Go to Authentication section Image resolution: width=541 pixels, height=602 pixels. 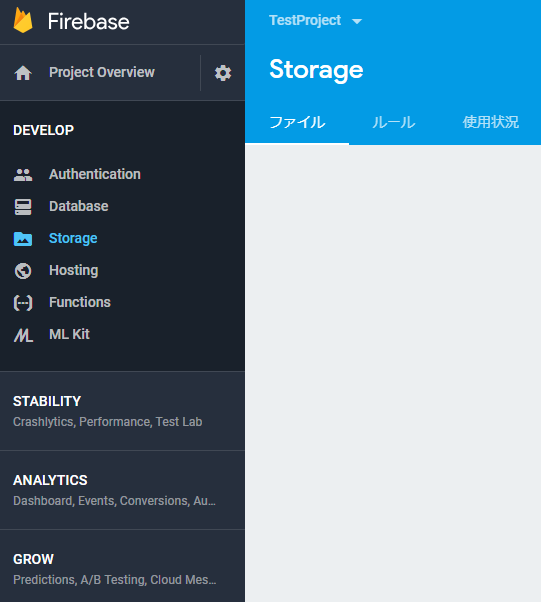coord(95,174)
